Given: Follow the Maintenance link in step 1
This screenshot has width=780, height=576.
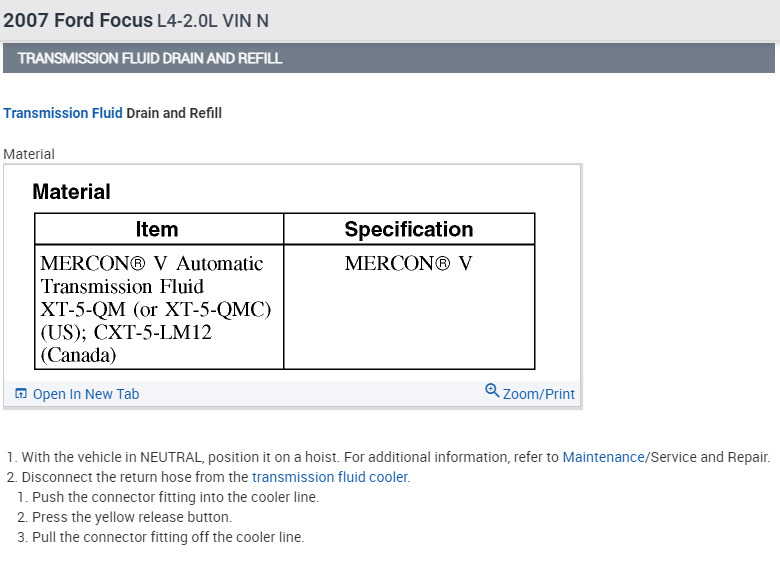Looking at the screenshot, I should point(603,457).
